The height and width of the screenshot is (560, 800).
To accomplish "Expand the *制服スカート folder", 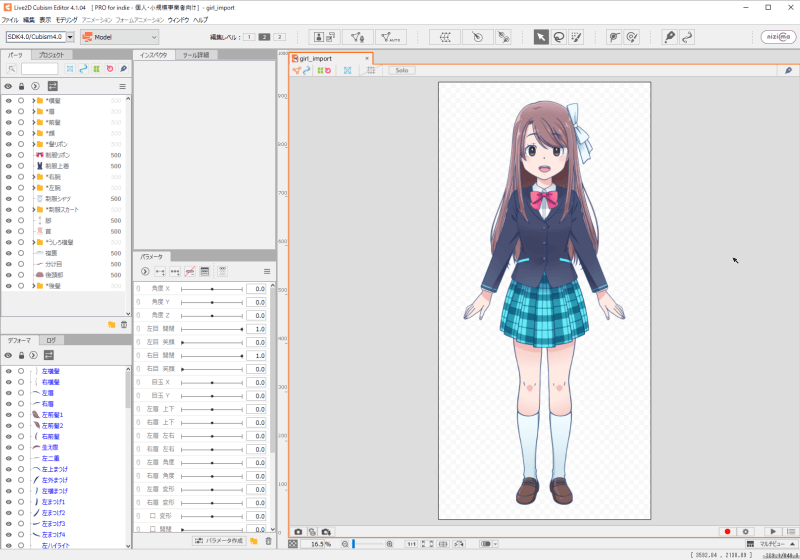I will (x=34, y=210).
